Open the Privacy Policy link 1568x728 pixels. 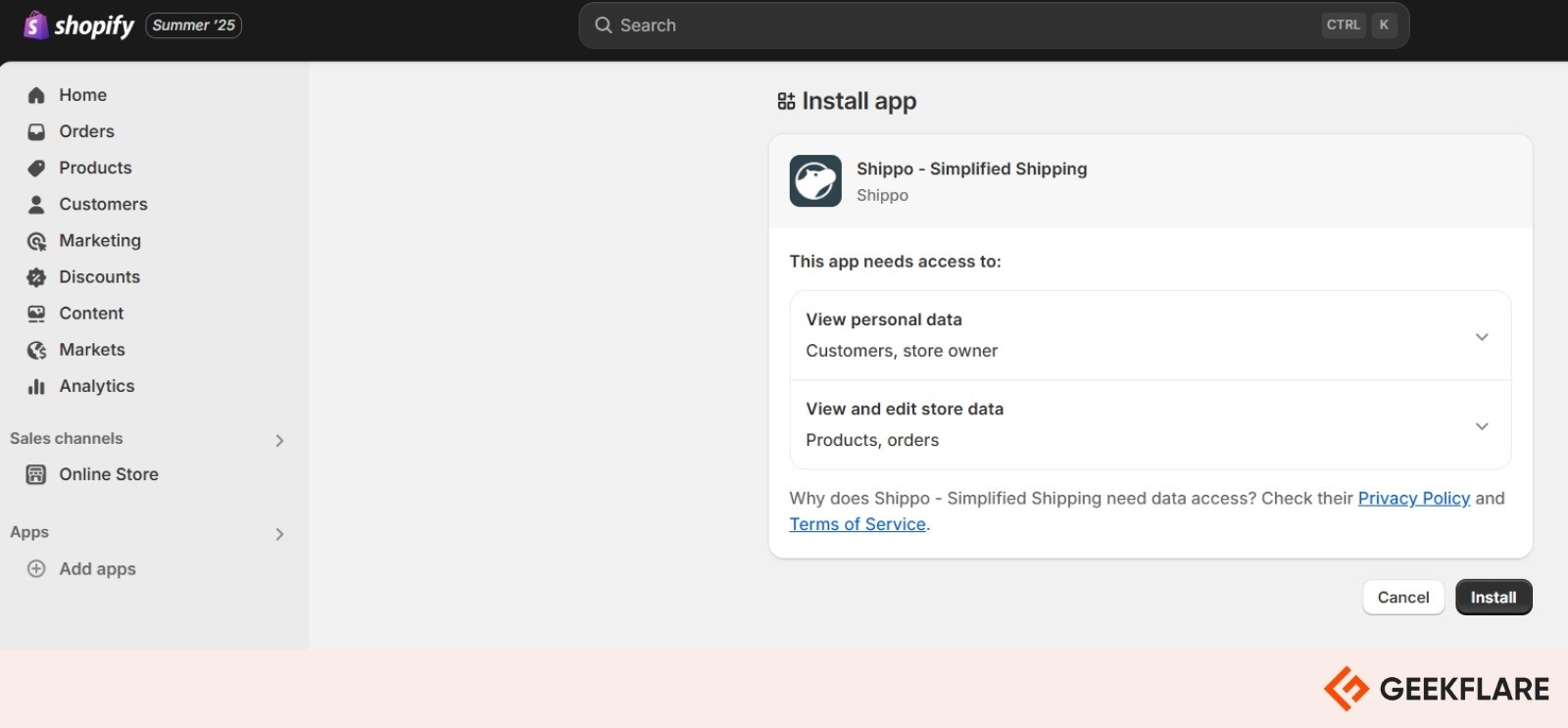coord(1413,498)
